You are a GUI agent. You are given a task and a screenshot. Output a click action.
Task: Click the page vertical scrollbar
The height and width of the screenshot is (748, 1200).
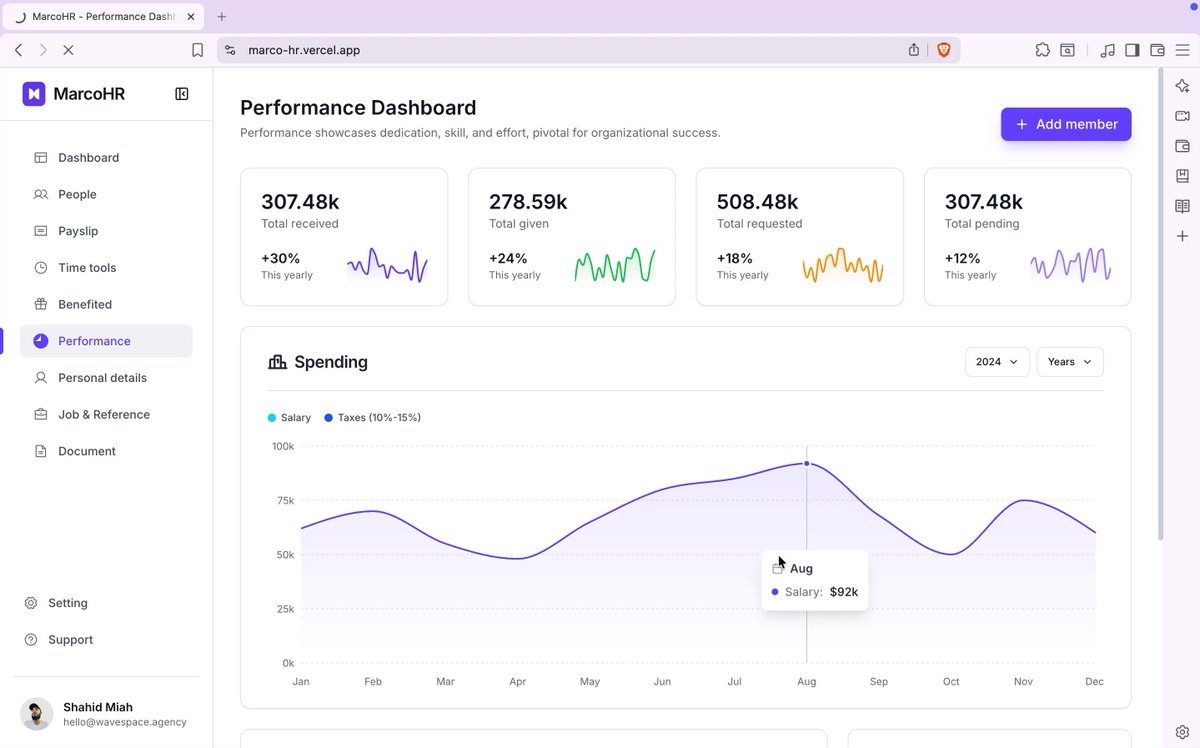(x=1160, y=305)
